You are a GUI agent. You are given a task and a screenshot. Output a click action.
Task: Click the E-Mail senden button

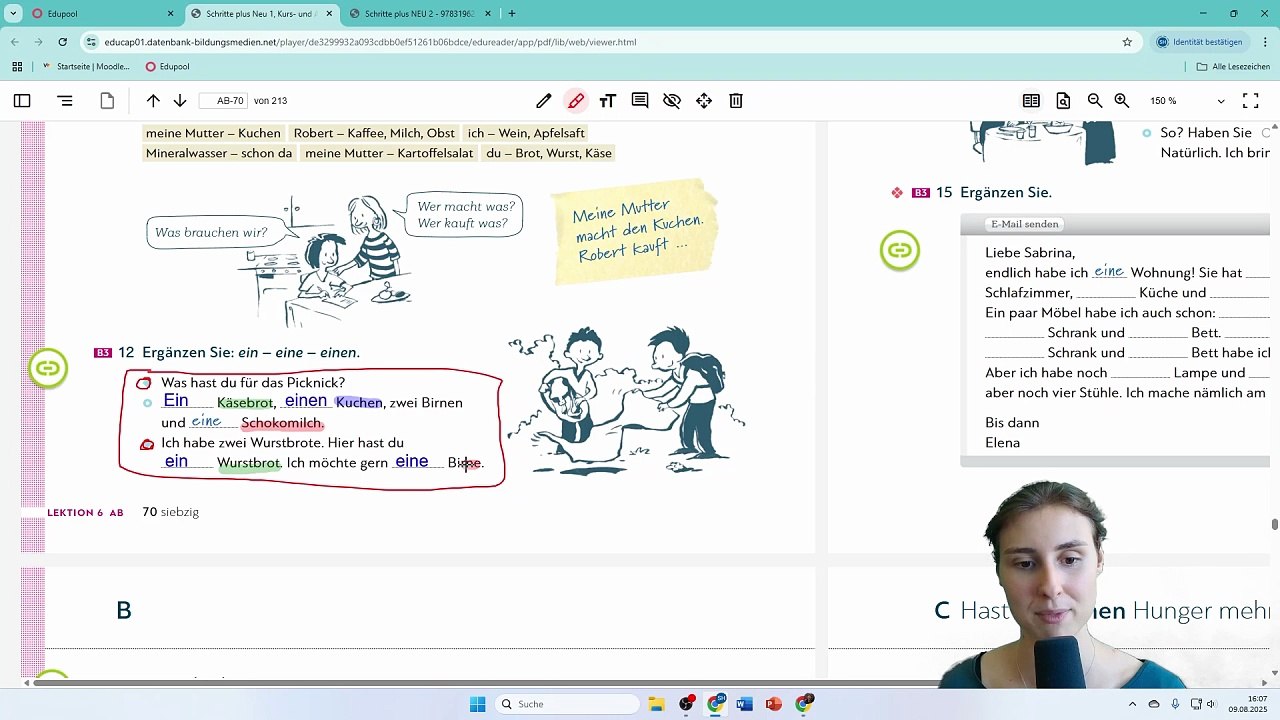pos(1024,224)
